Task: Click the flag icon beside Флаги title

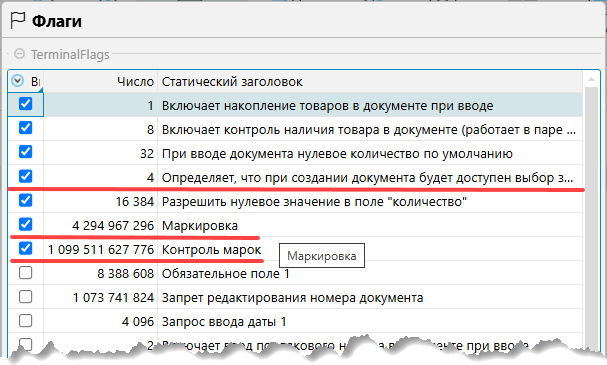Action: [17, 21]
